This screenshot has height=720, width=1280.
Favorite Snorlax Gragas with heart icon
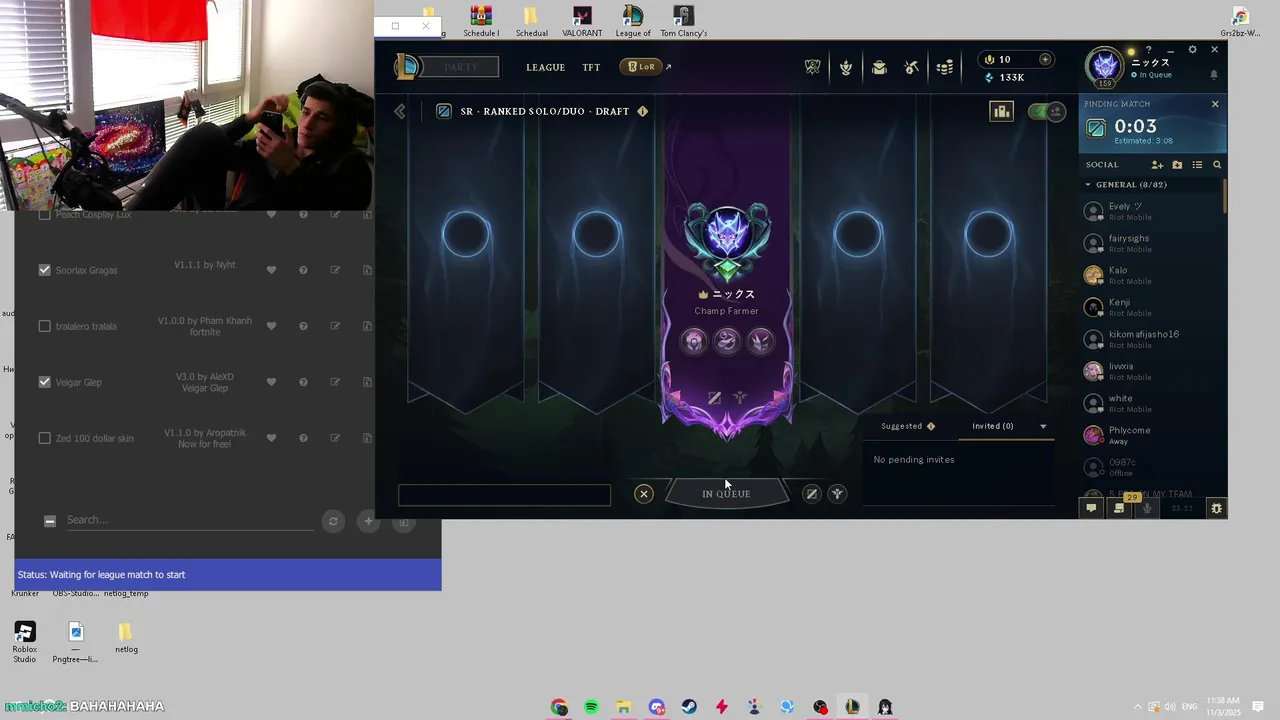click(271, 270)
